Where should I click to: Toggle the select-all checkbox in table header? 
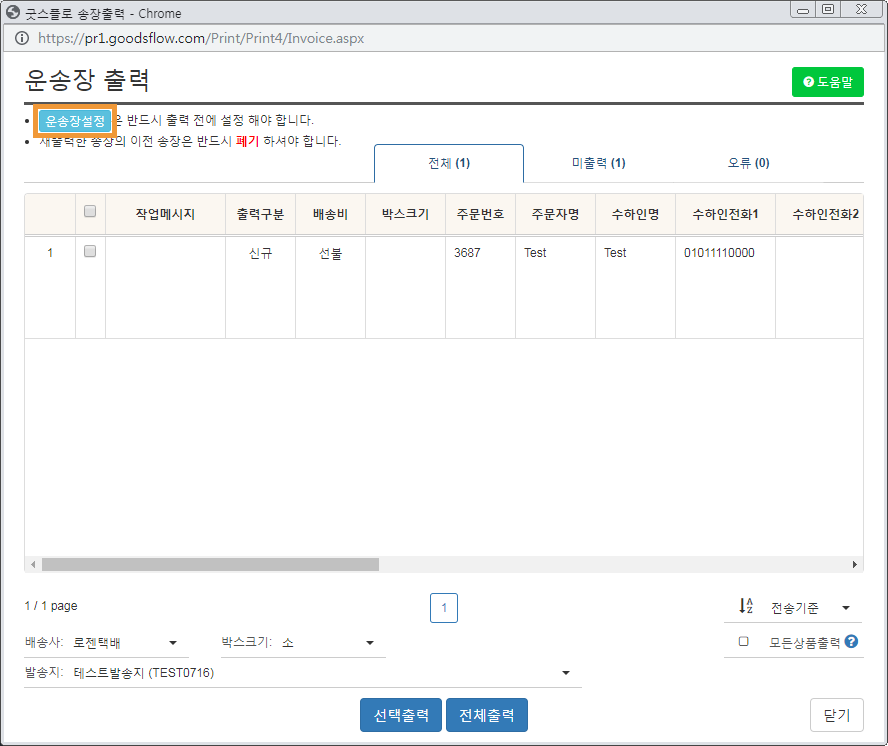[90, 211]
